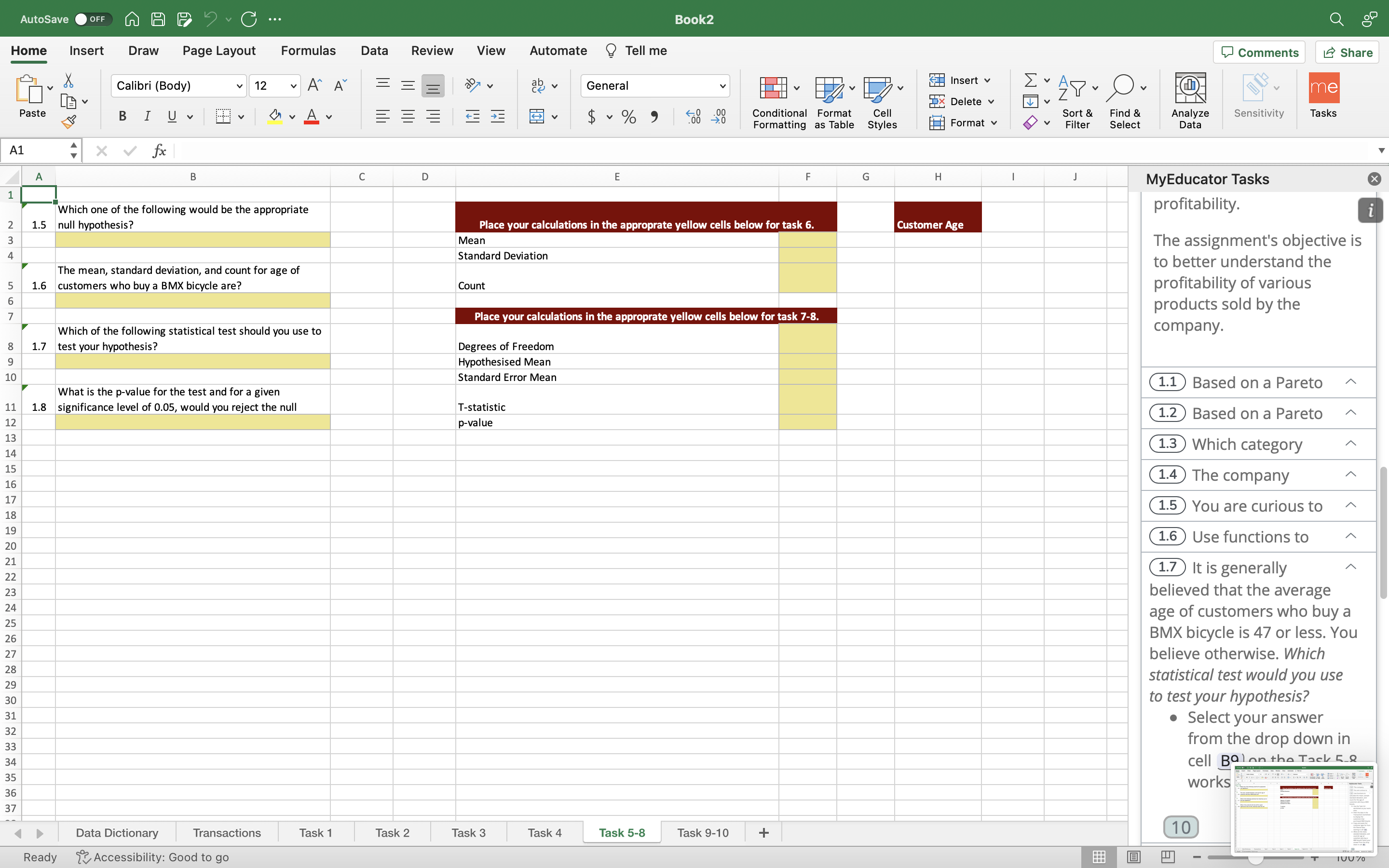This screenshot has height=868, width=1389.
Task: Open the General number format dropdown
Action: (722, 86)
